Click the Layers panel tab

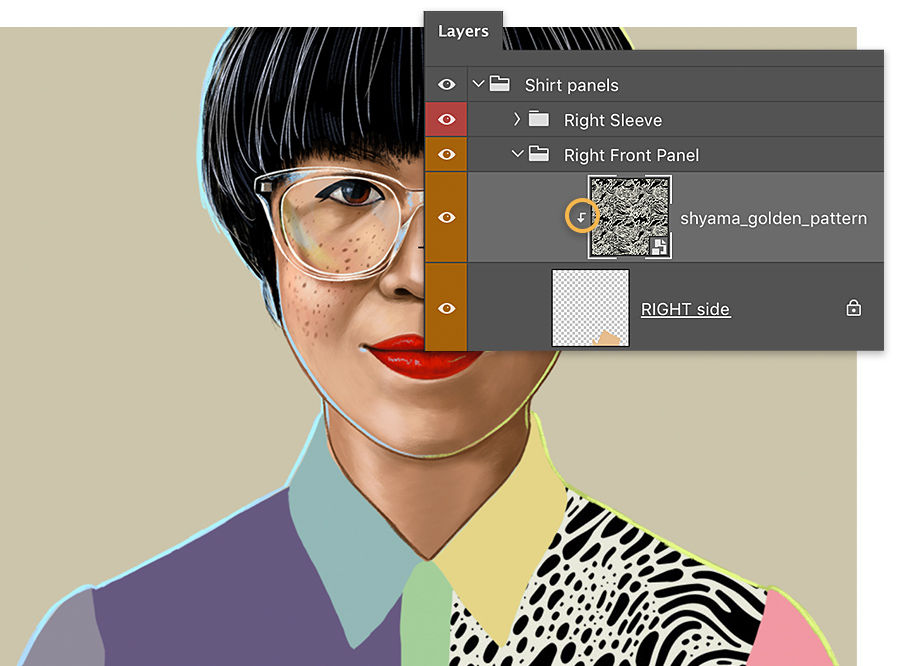pyautogui.click(x=463, y=31)
